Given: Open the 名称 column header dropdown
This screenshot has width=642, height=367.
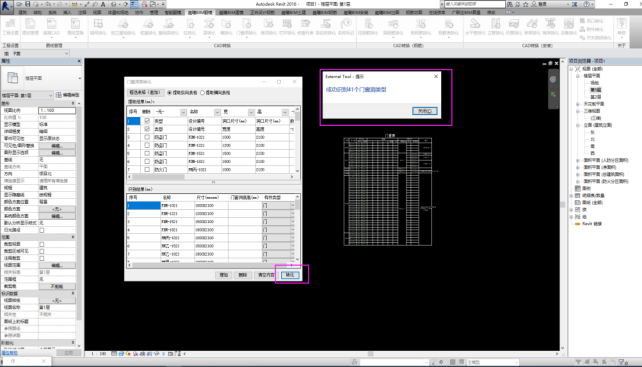Looking at the screenshot, I should 217,112.
